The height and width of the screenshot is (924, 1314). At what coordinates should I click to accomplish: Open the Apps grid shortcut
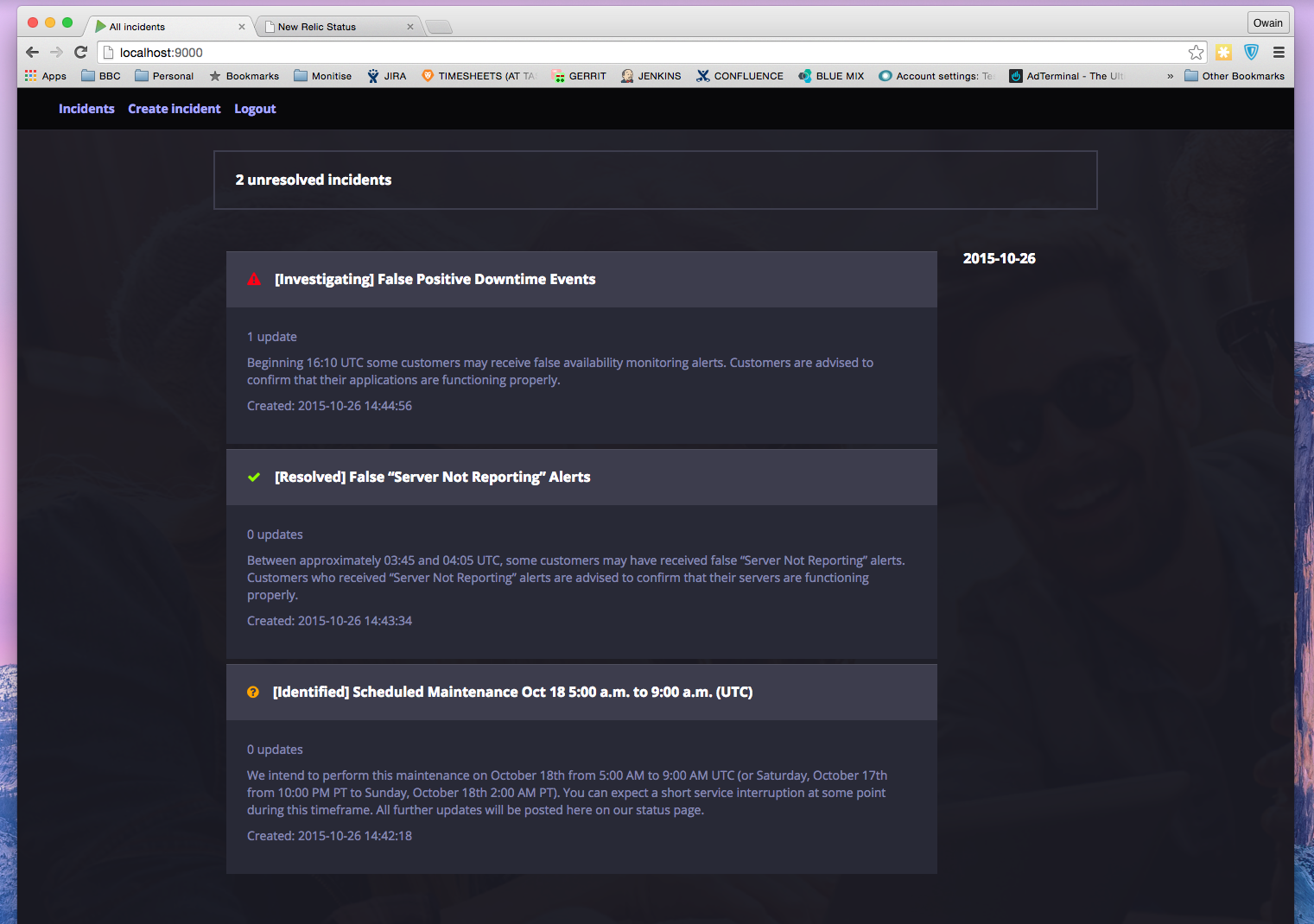click(x=46, y=76)
